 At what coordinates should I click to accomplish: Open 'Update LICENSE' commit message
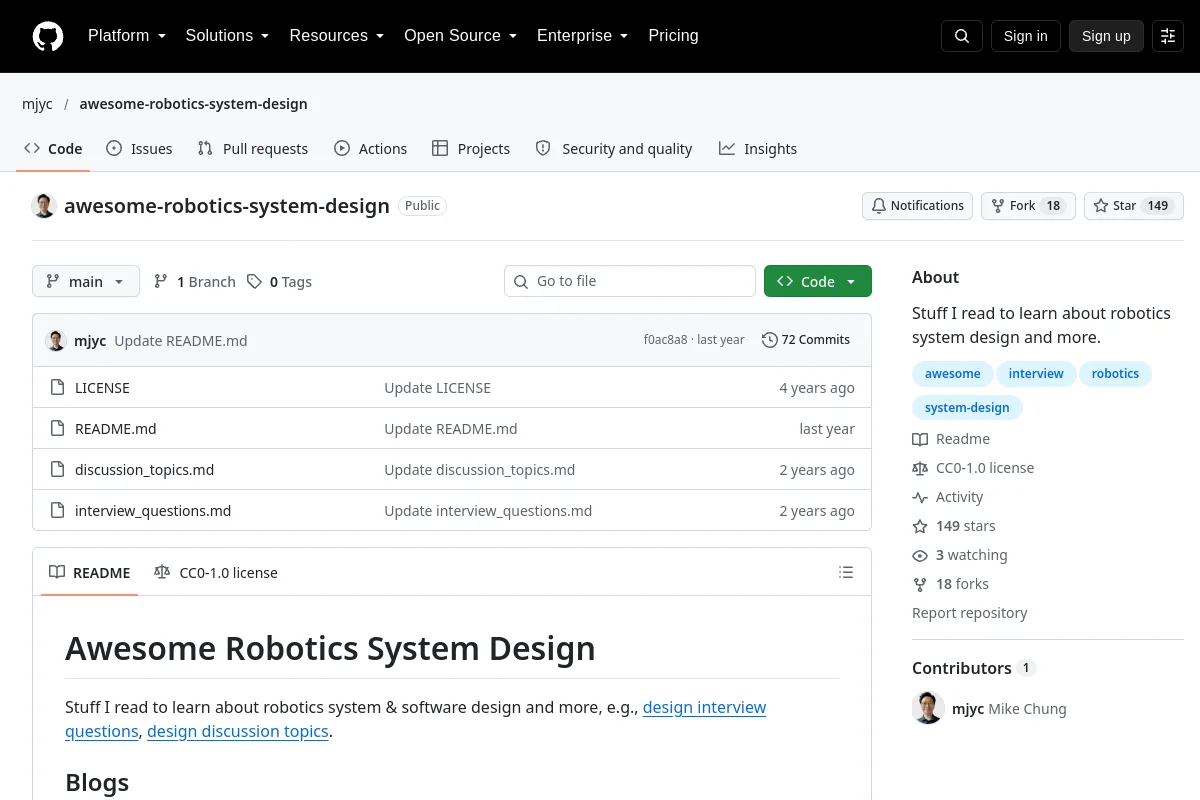438,388
